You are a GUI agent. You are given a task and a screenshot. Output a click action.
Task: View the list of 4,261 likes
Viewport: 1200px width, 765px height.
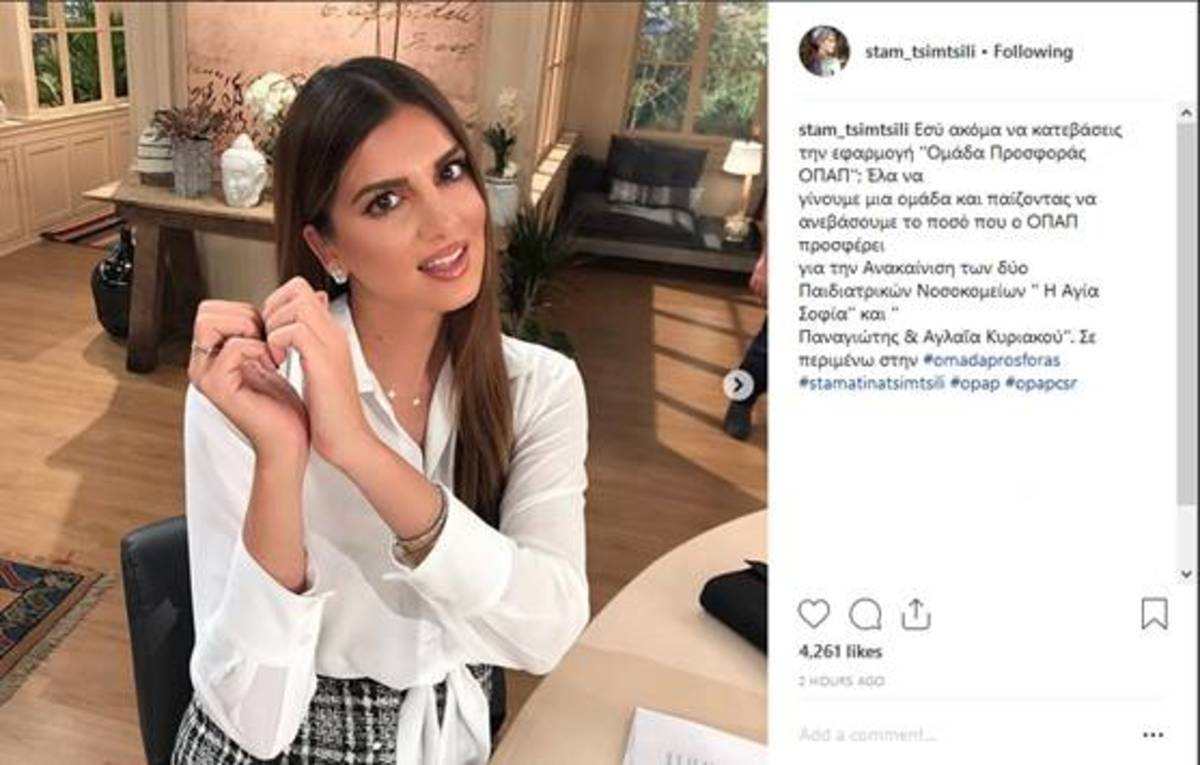tap(840, 652)
